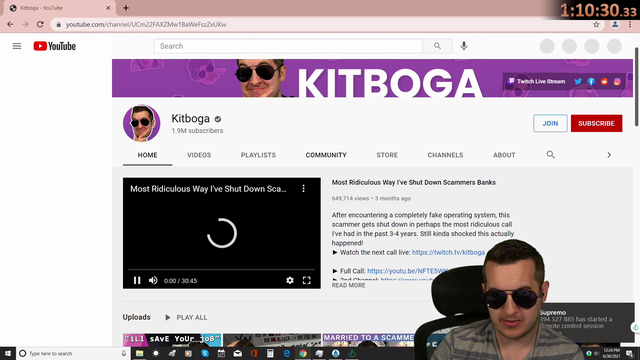640x360 pixels.
Task: Click the Chrome icon in the taskbar
Action: (303, 353)
